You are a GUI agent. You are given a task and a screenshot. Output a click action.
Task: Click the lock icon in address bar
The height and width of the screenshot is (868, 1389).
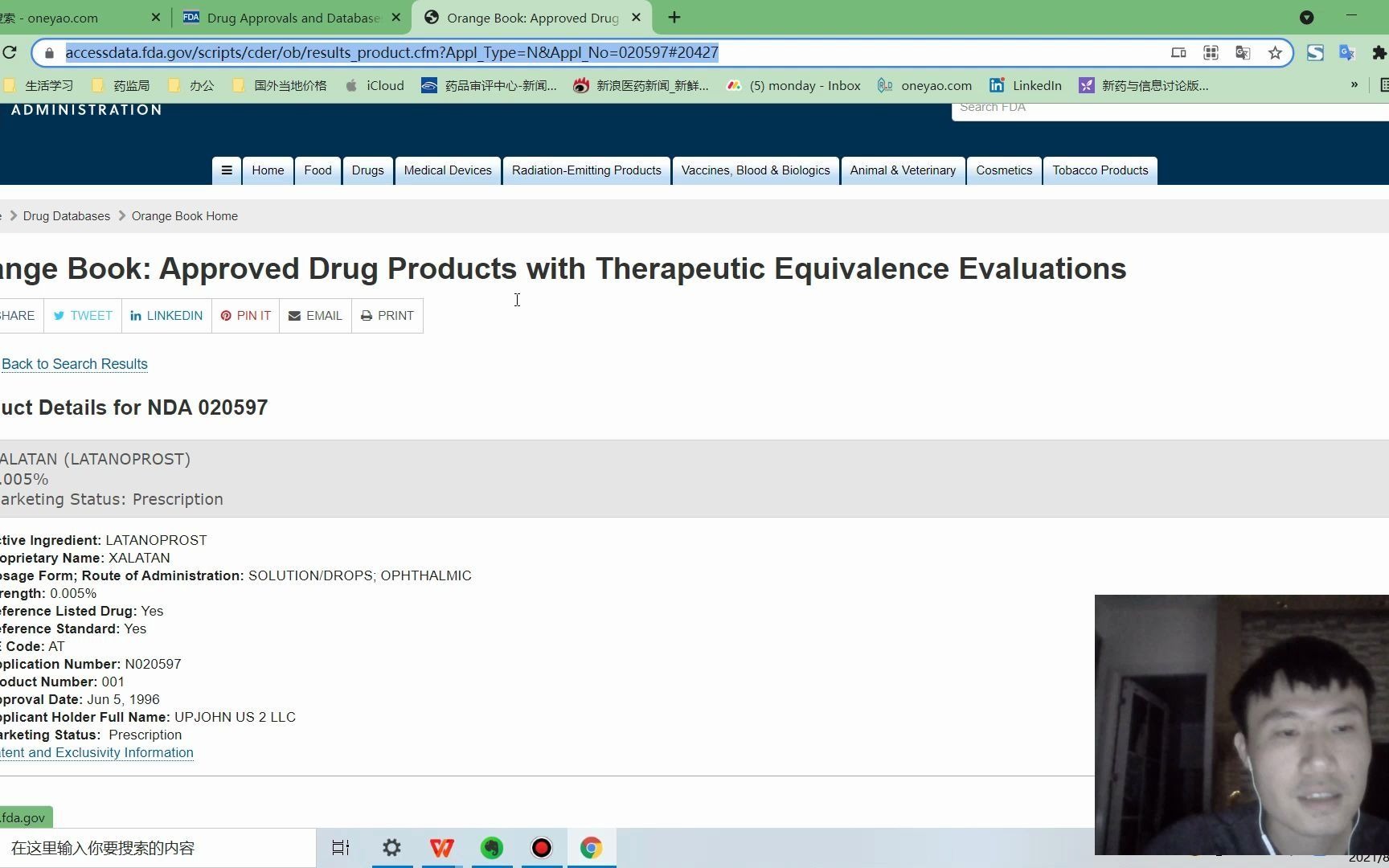49,53
